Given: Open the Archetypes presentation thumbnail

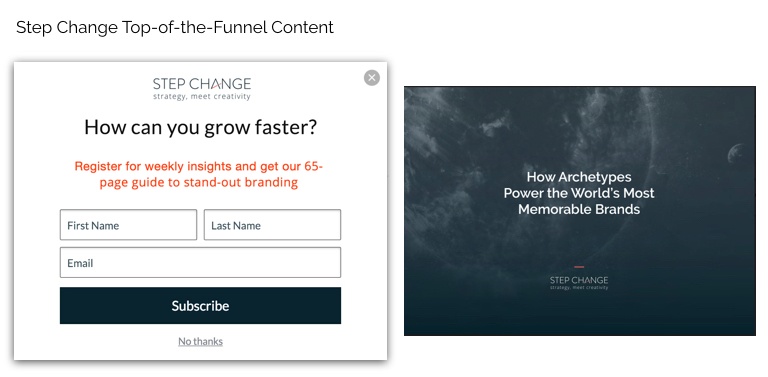Looking at the screenshot, I should point(579,211).
